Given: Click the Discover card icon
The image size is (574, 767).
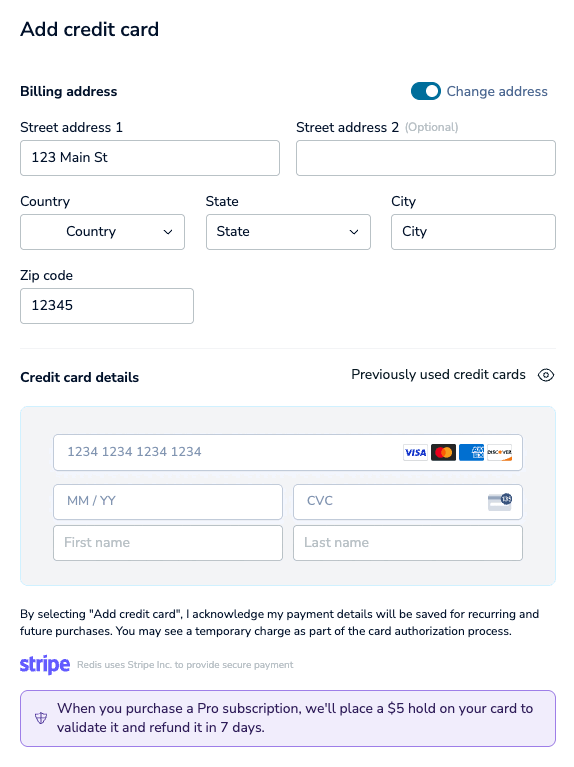Looking at the screenshot, I should (500, 452).
